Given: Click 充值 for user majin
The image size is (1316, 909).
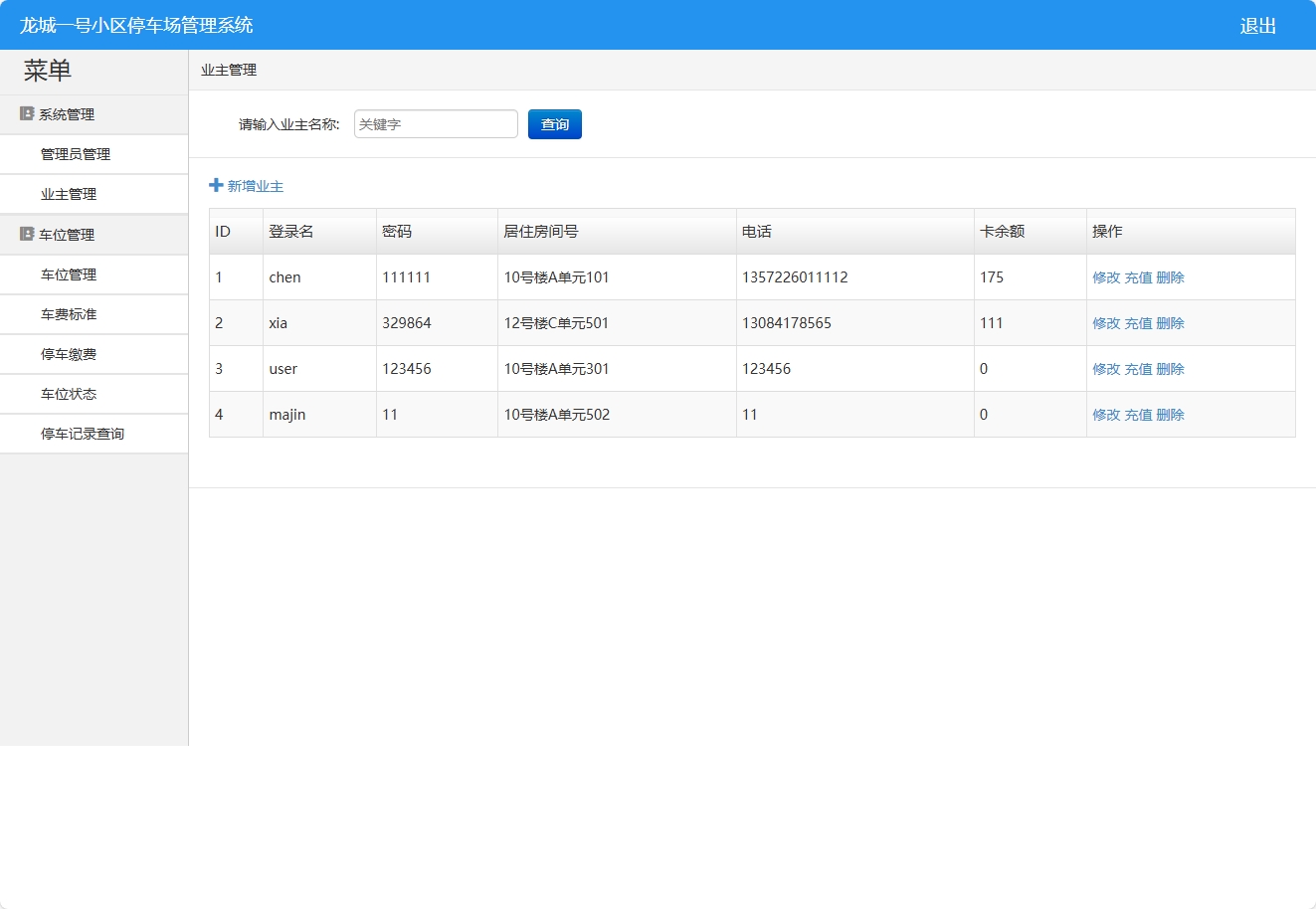Looking at the screenshot, I should click(1138, 415).
